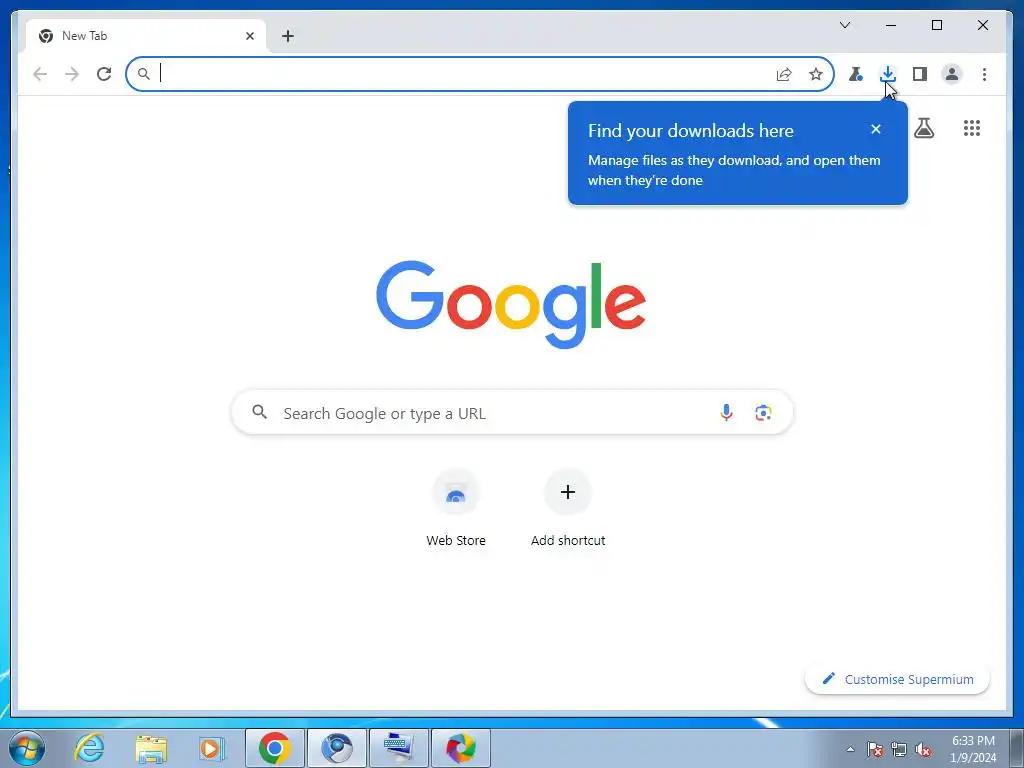Image resolution: width=1024 pixels, height=768 pixels.
Task: Open the taskbar clock showing 6:33 PM
Action: (973, 748)
